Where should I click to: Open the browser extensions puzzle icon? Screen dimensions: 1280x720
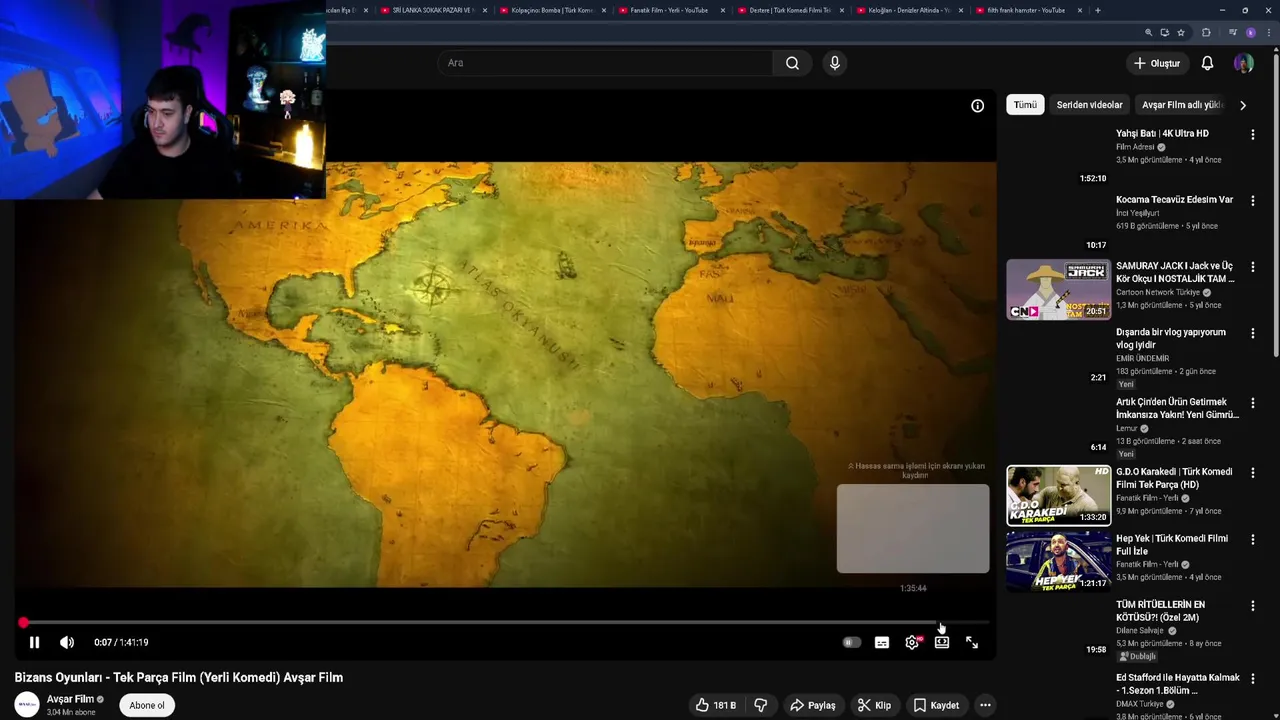(x=1206, y=32)
